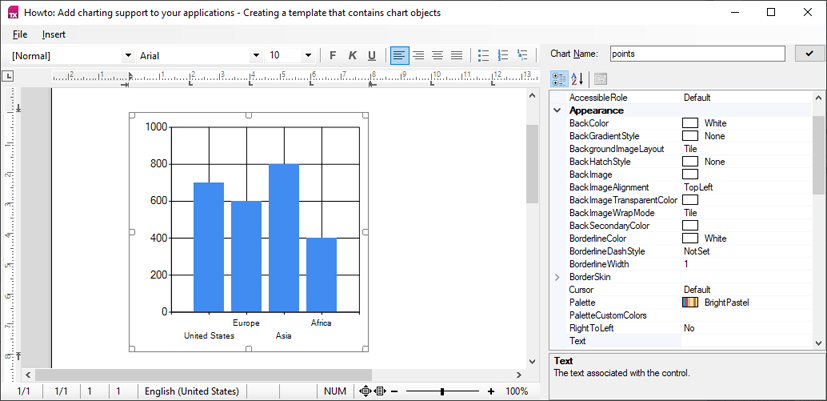Select the BorderlineDashStyle property
The height and width of the screenshot is (401, 827).
(x=689, y=251)
